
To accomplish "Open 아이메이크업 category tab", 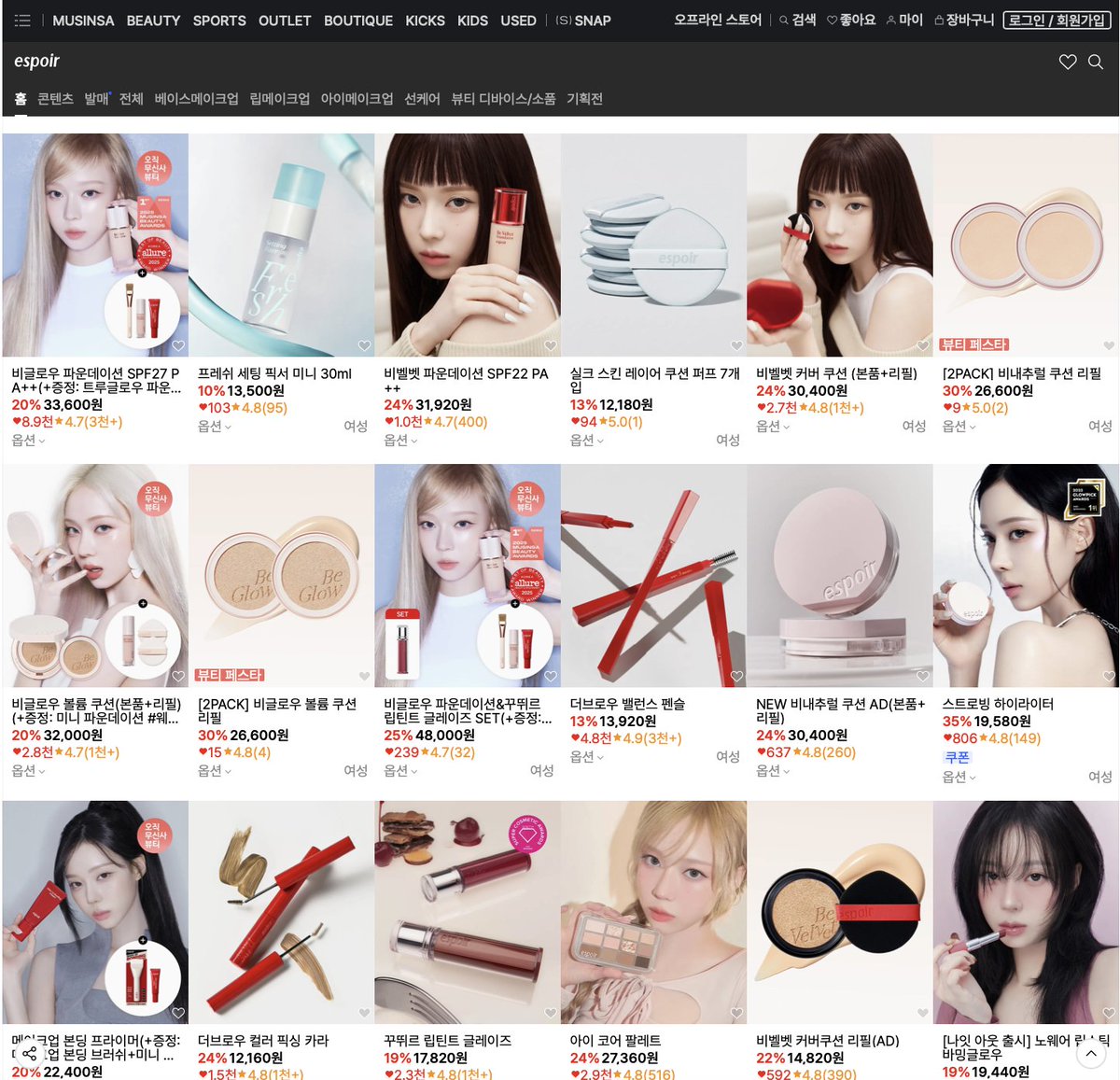I will point(357,99).
